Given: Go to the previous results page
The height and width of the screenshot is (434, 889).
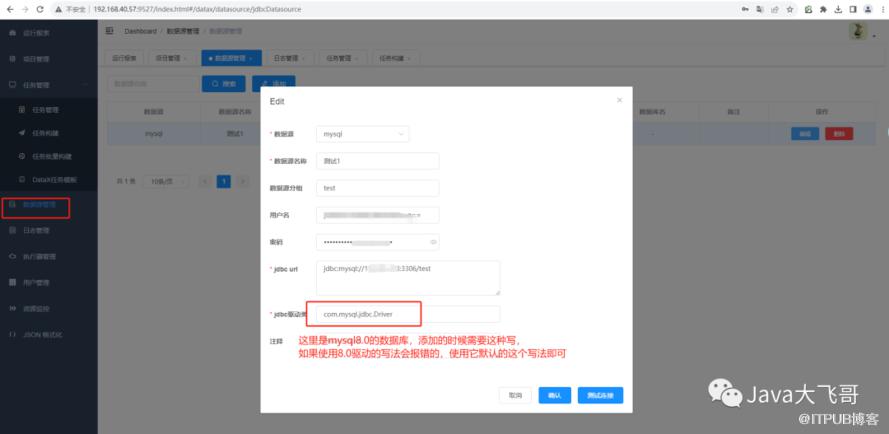Looking at the screenshot, I should [x=205, y=182].
